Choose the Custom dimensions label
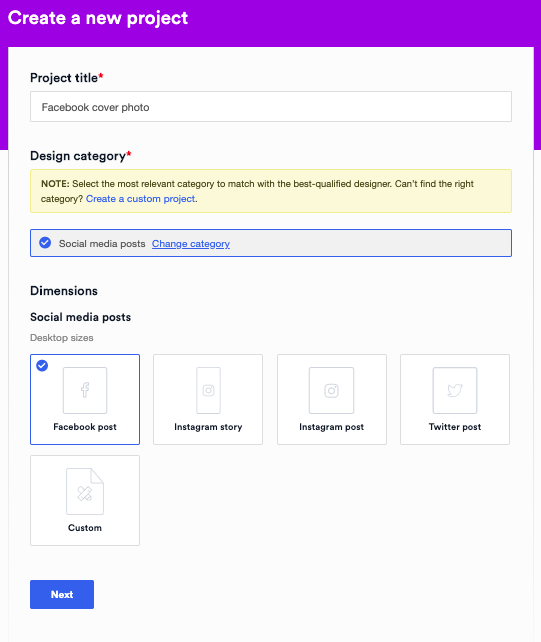 point(85,528)
